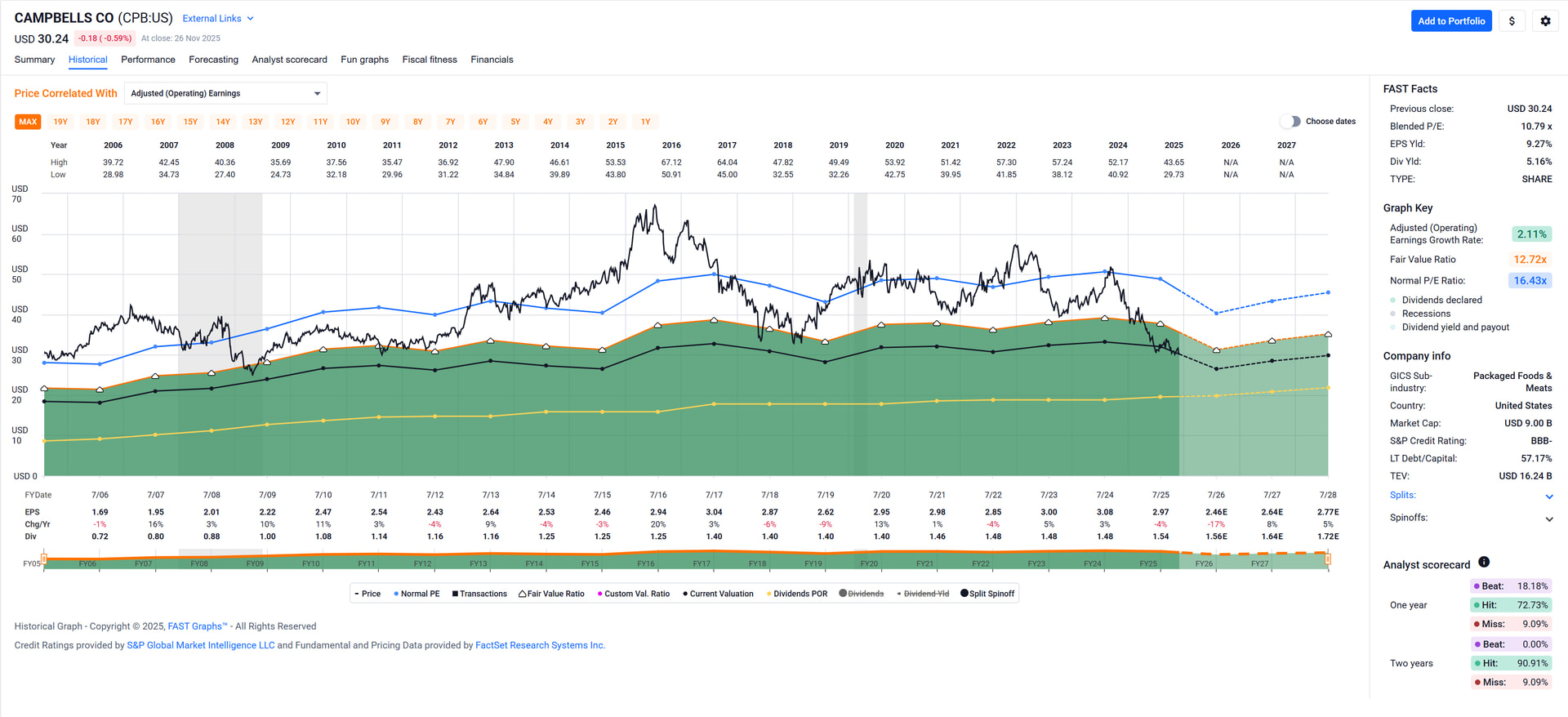Toggle Fair Value Ratio triangle in legend
Image resolution: width=1568 pixels, height=717 pixels.
[x=523, y=594]
